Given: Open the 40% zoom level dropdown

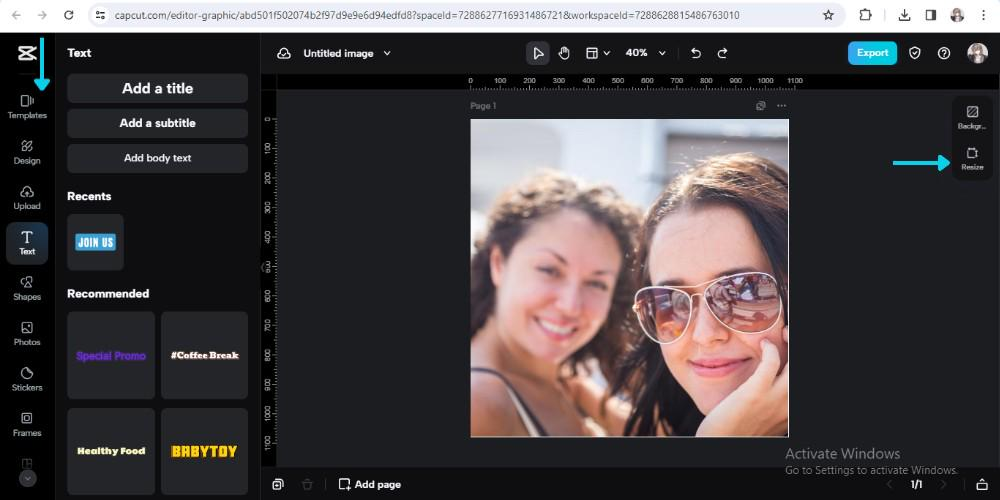Looking at the screenshot, I should 645,54.
